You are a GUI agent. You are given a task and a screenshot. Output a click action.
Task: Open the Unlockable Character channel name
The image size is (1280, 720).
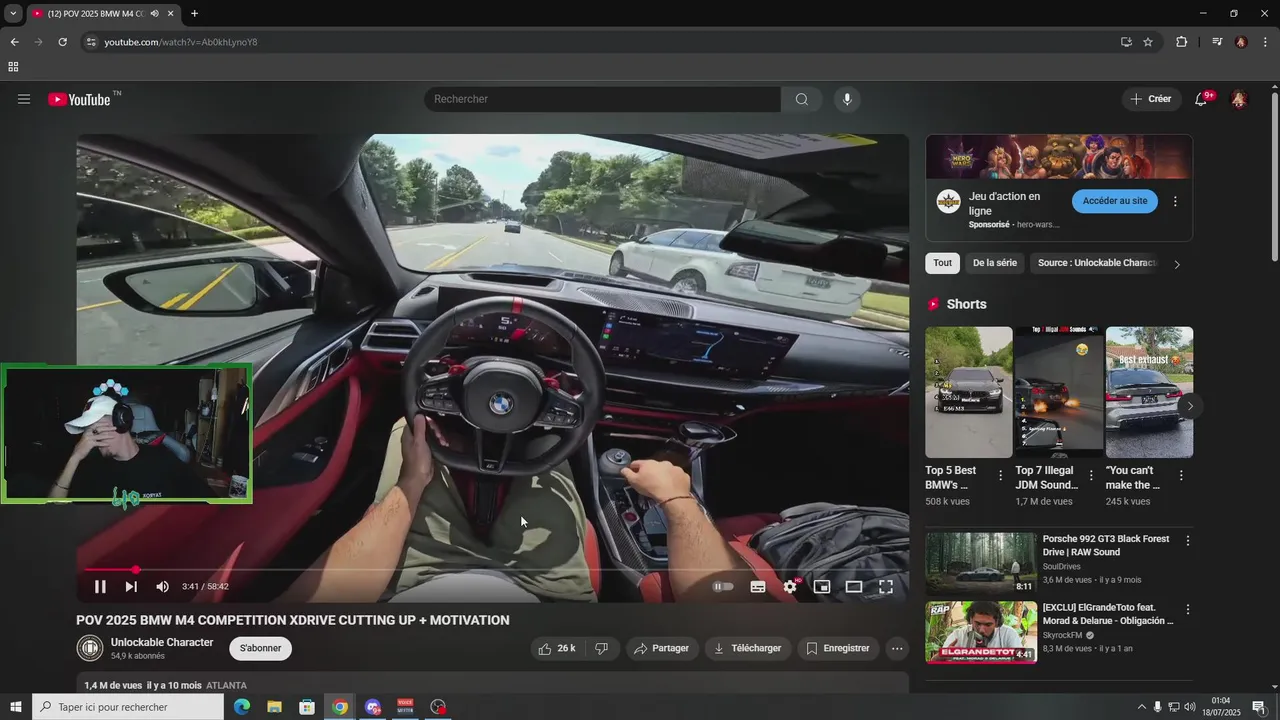click(162, 642)
